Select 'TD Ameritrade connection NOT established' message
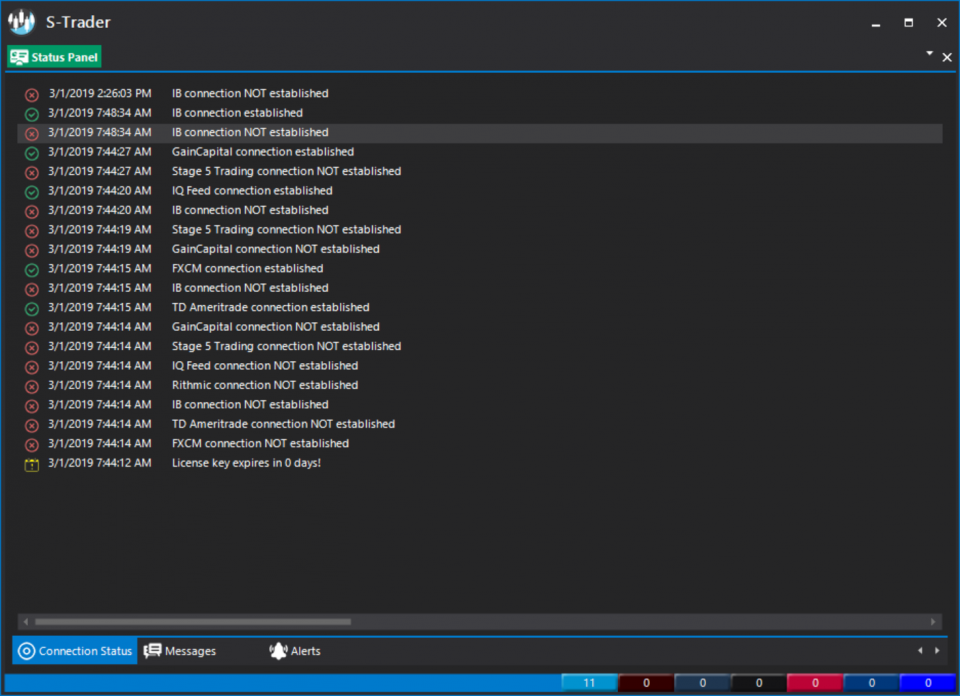The width and height of the screenshot is (960, 696). point(283,424)
